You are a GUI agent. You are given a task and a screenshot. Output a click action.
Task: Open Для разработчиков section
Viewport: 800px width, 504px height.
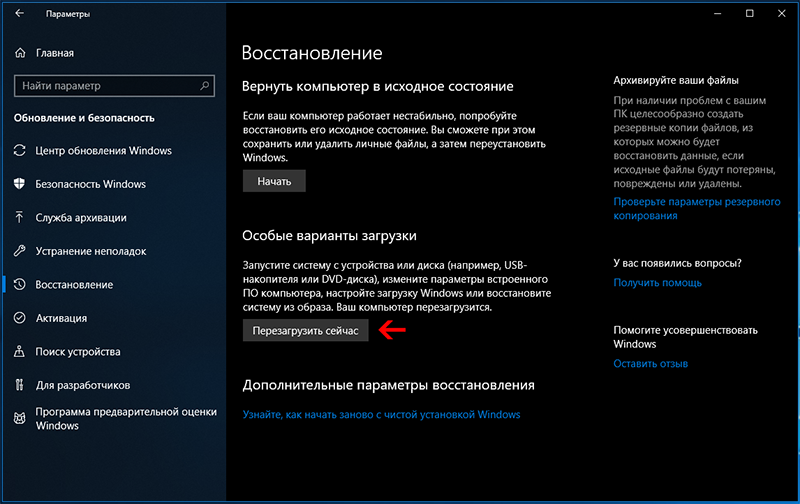click(83, 385)
